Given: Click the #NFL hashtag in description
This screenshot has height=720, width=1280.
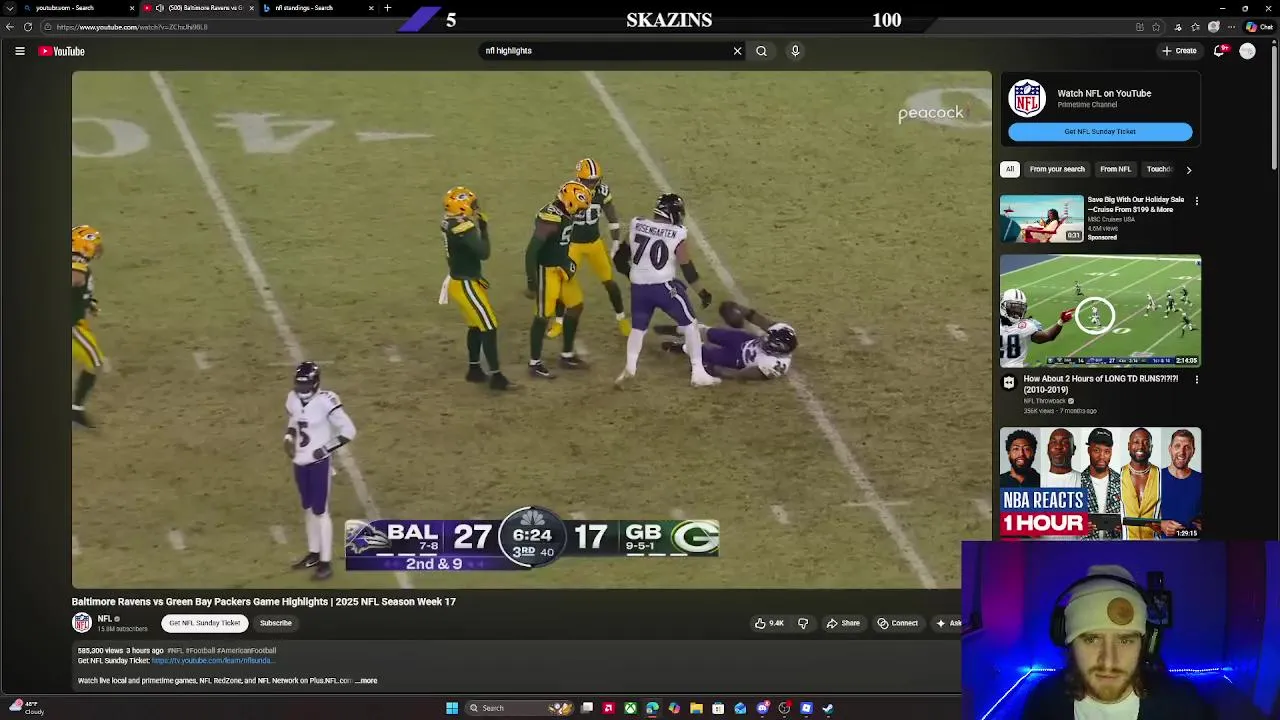Looking at the screenshot, I should (175, 651).
